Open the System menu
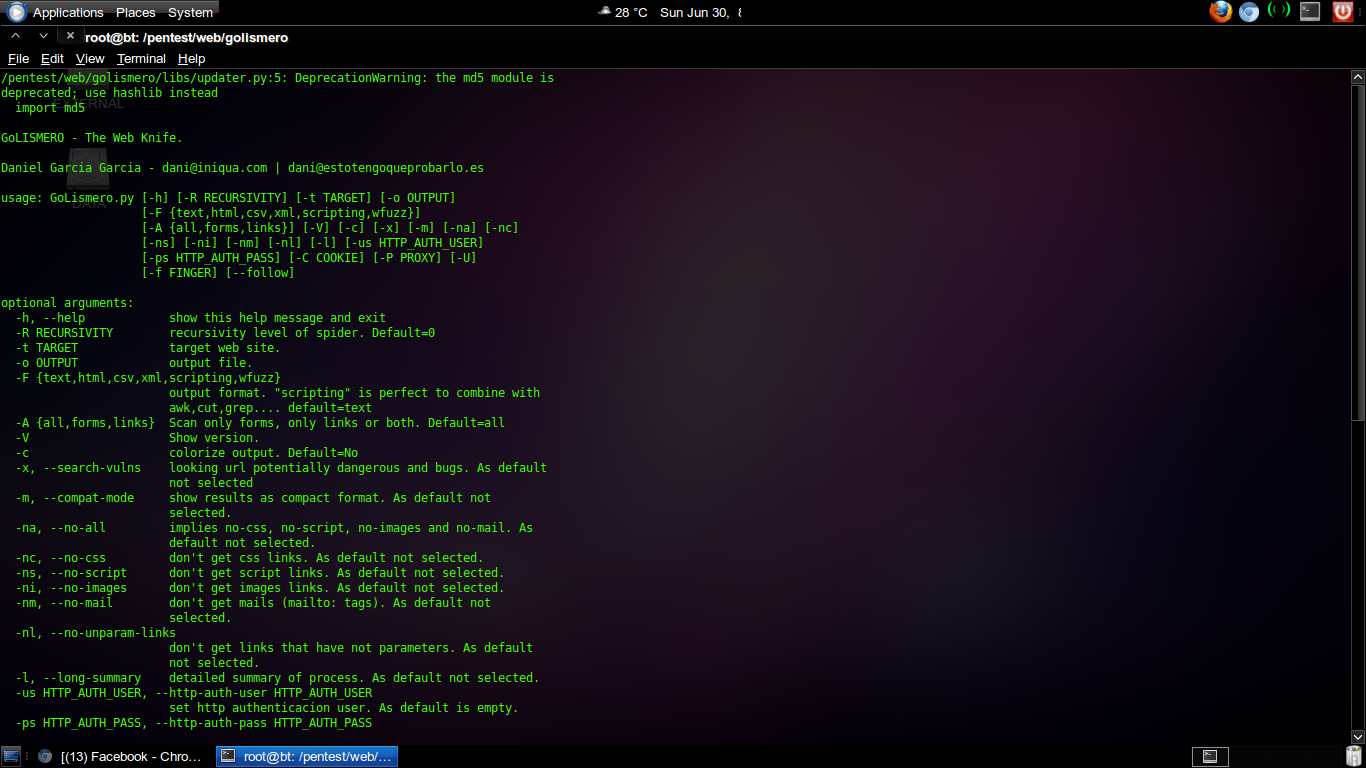 coord(190,12)
